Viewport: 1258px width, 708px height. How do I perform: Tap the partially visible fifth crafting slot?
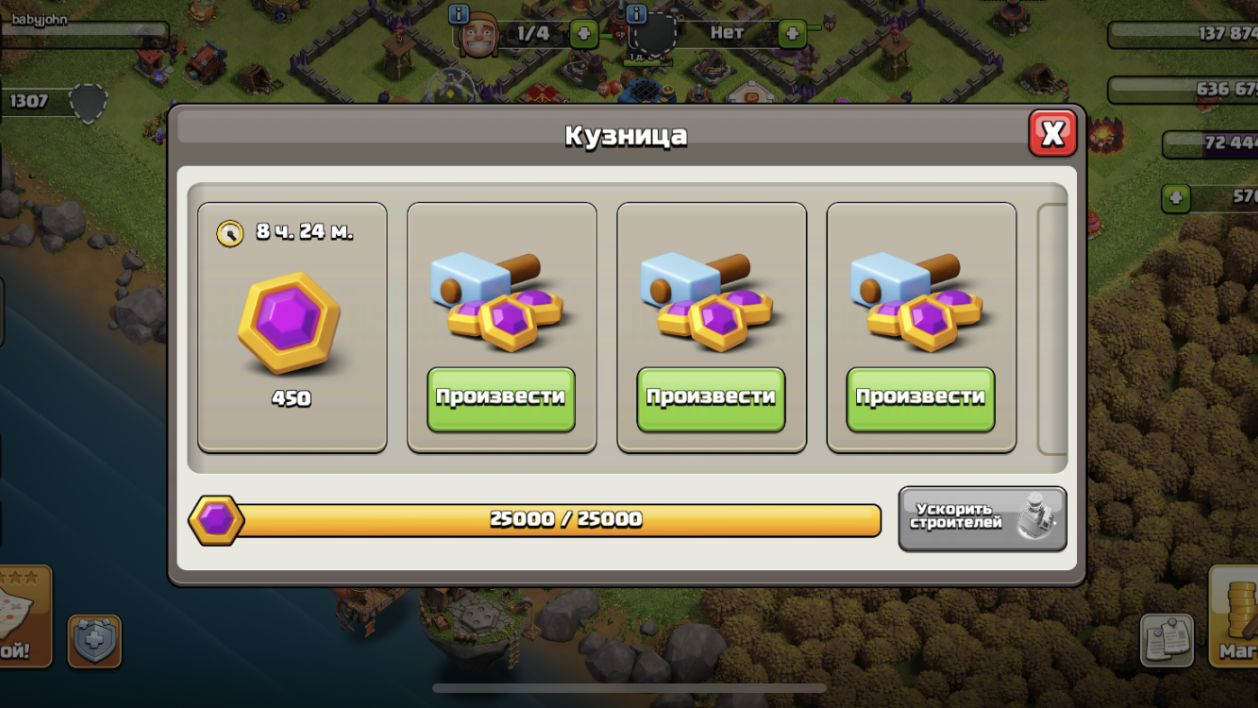click(x=1053, y=329)
